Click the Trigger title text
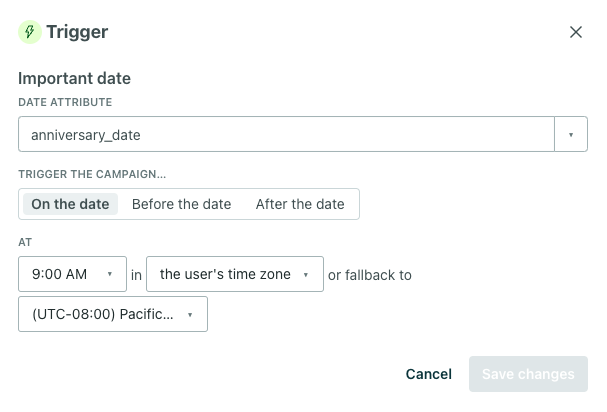The width and height of the screenshot is (607, 412). point(77,32)
